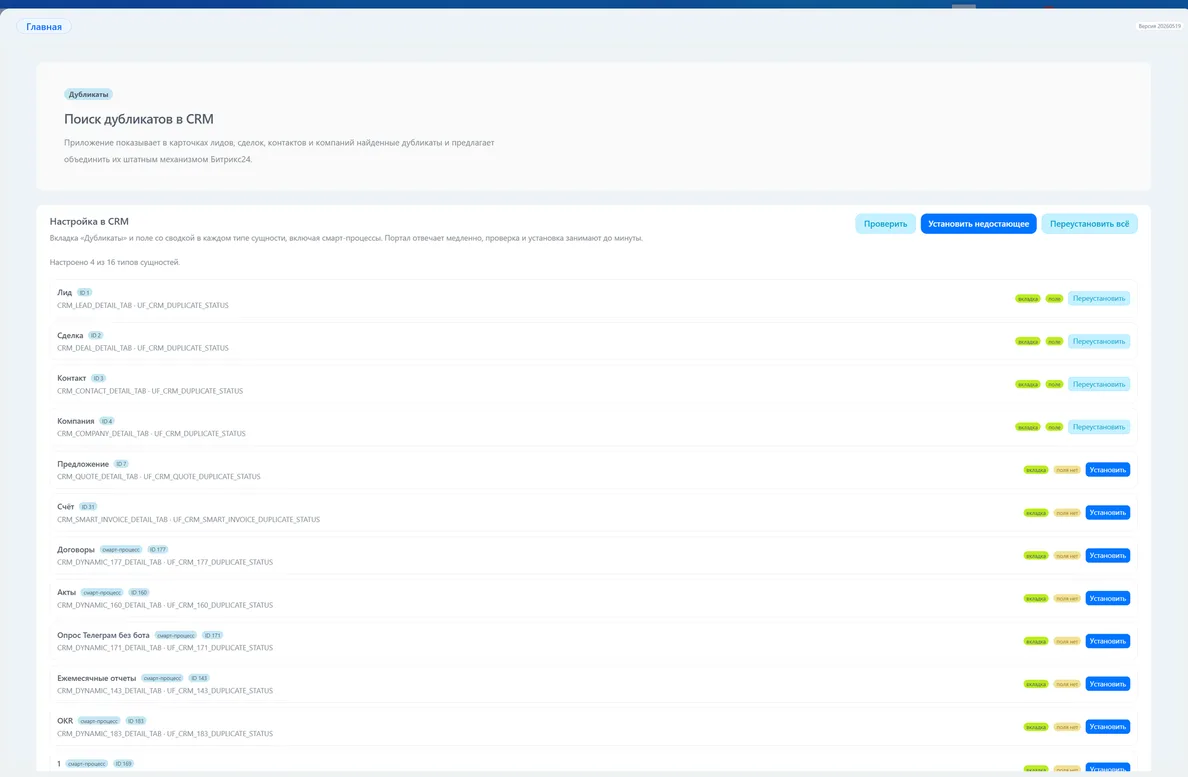The width and height of the screenshot is (1188, 777).
Task: Install setup for Предложение row
Action: (x=1107, y=470)
